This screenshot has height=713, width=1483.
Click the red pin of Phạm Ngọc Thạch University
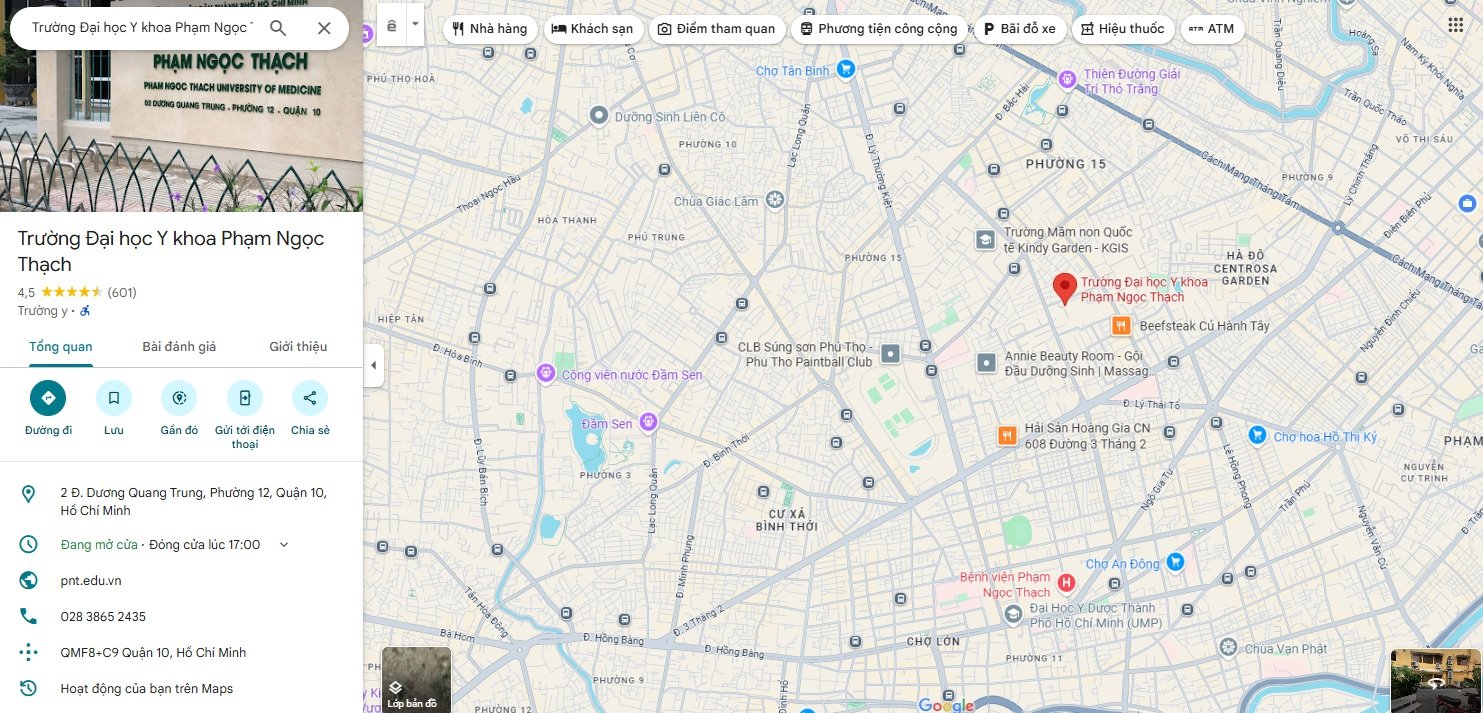tap(1065, 288)
